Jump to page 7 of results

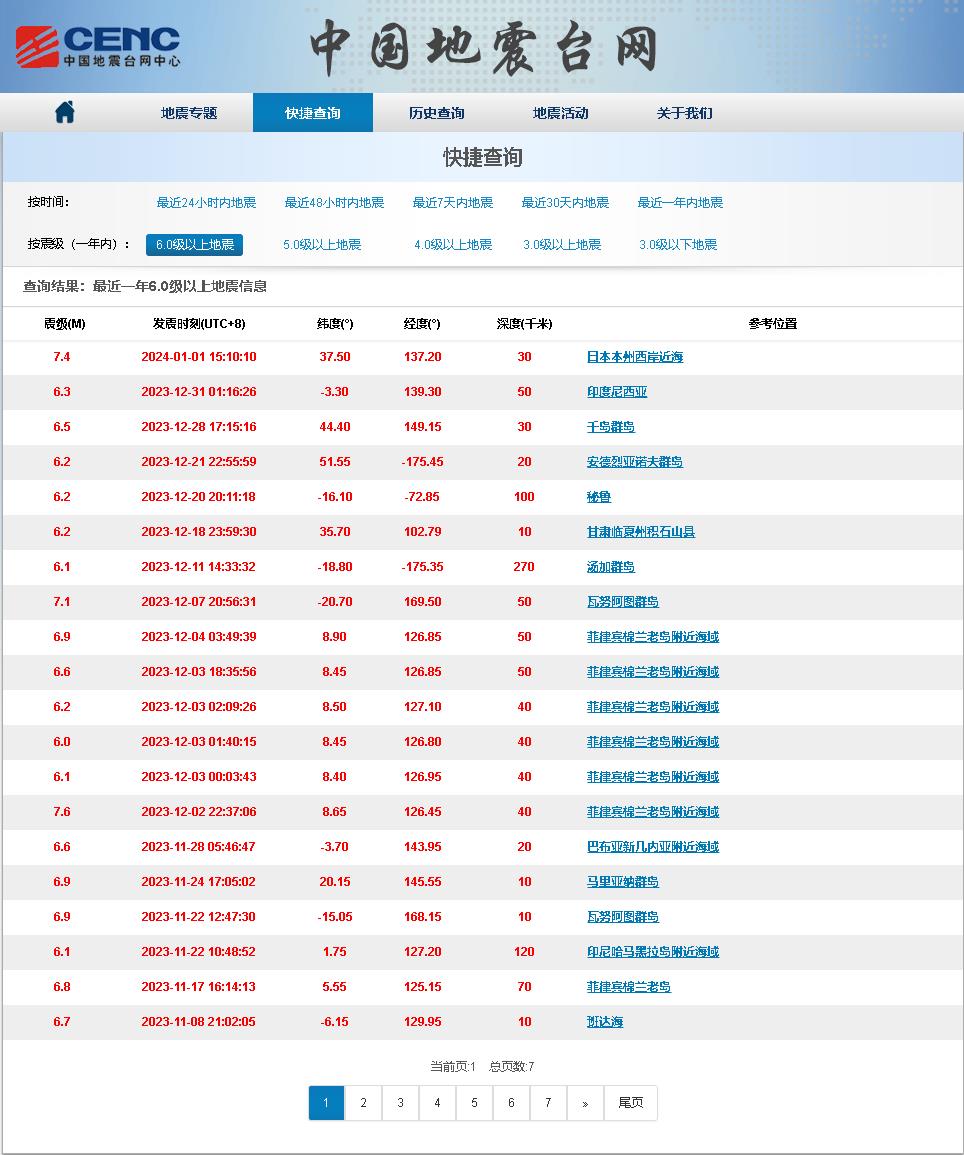pos(548,1103)
